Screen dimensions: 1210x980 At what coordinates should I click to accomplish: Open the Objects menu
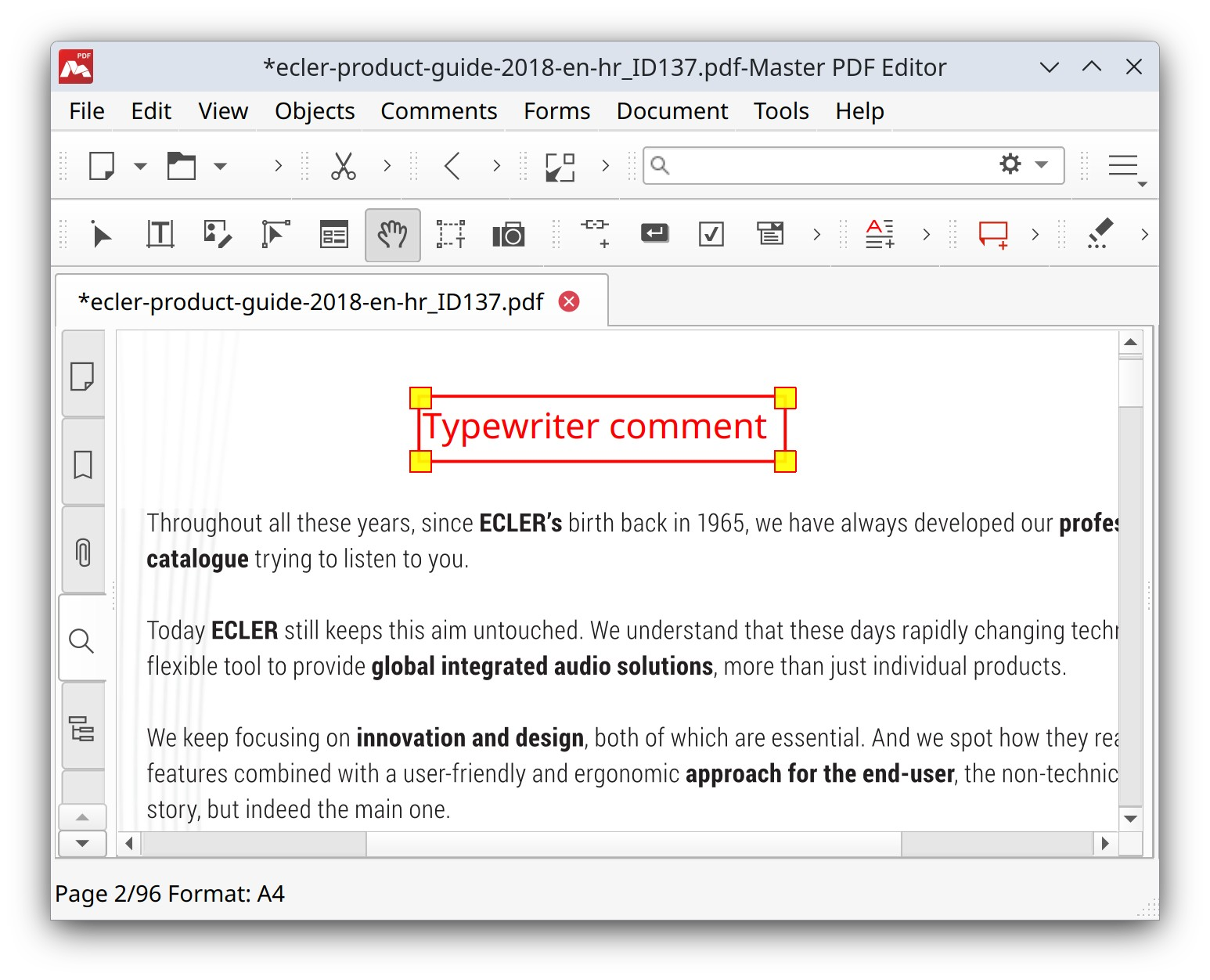click(315, 111)
